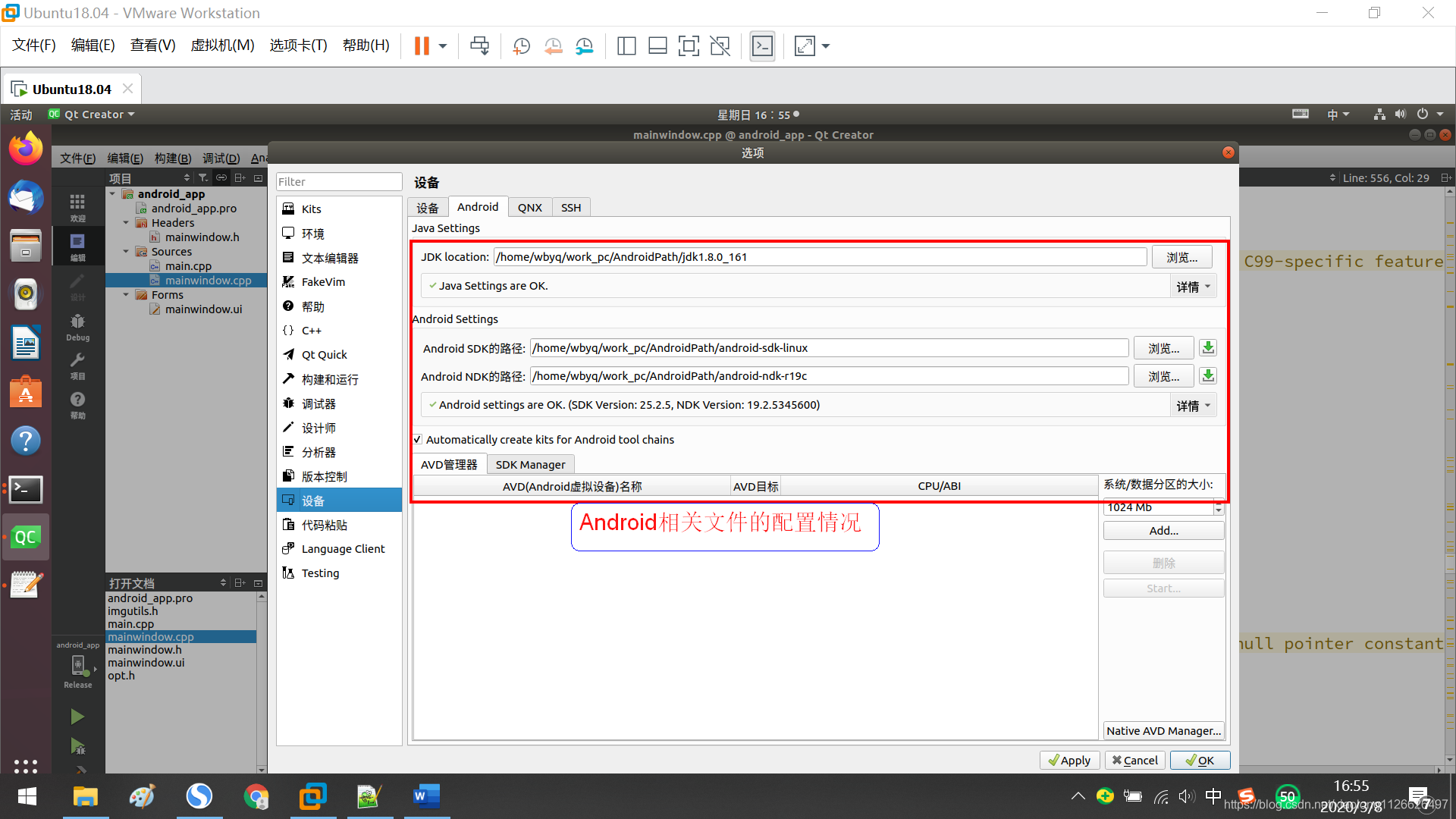Open Debug mode from Qt Creator sidebar
The height and width of the screenshot is (819, 1456).
tap(77, 326)
